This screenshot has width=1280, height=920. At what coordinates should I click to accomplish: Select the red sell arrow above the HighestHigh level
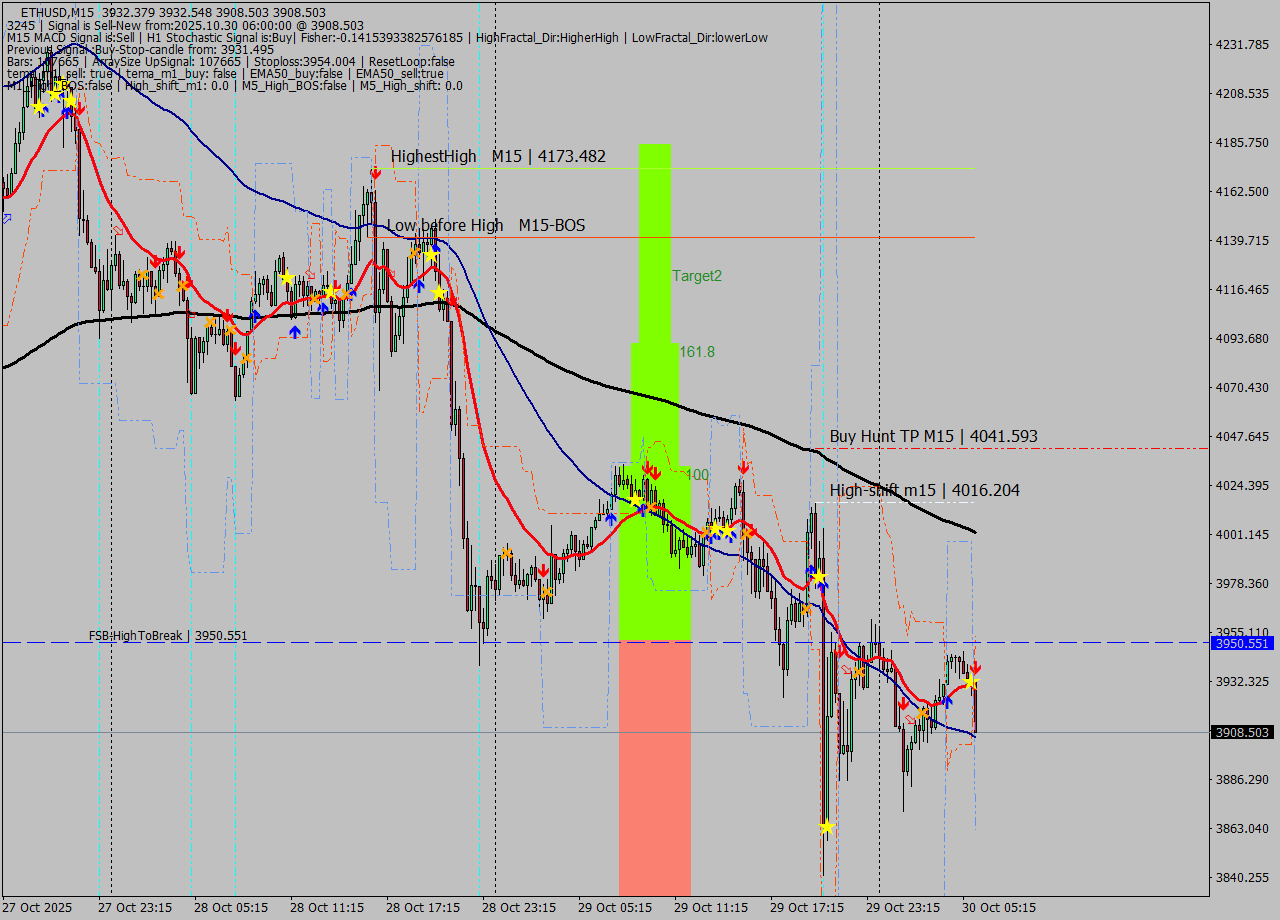(376, 172)
